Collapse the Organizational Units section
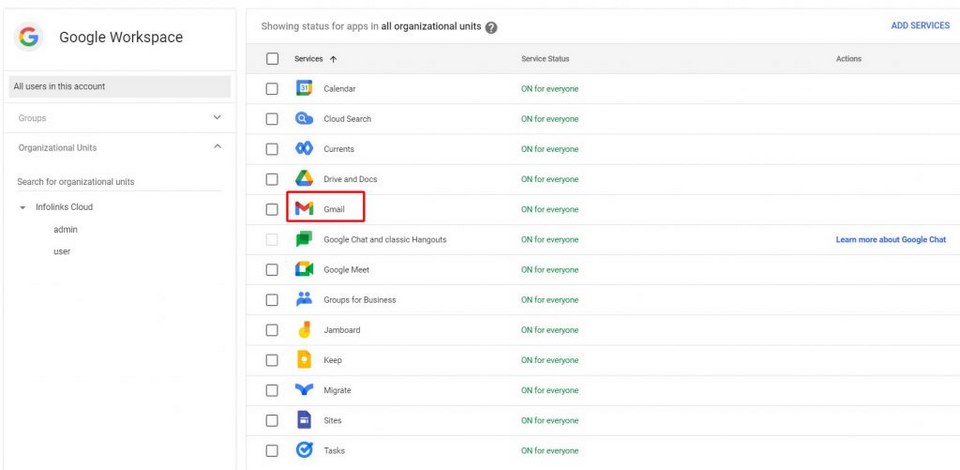This screenshot has width=960, height=470. (x=218, y=148)
